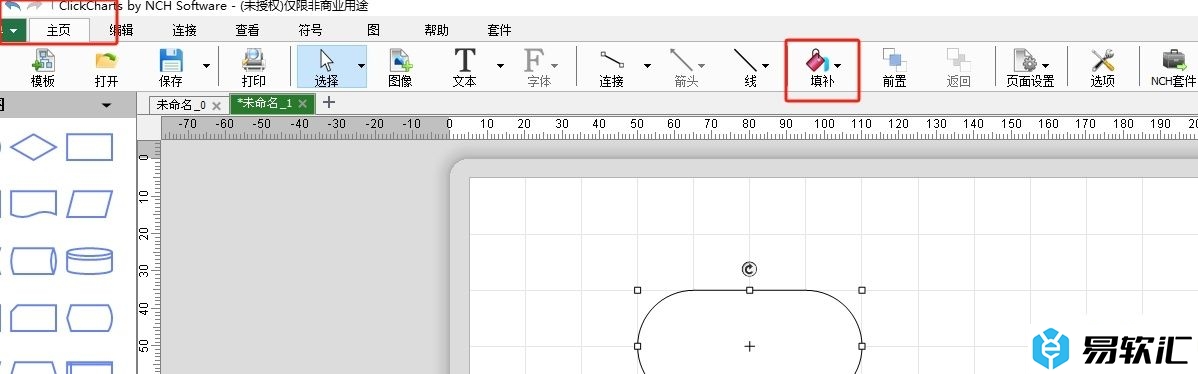Pick the diamond decision shape
Image resolution: width=1198 pixels, height=374 pixels.
pyautogui.click(x=34, y=147)
